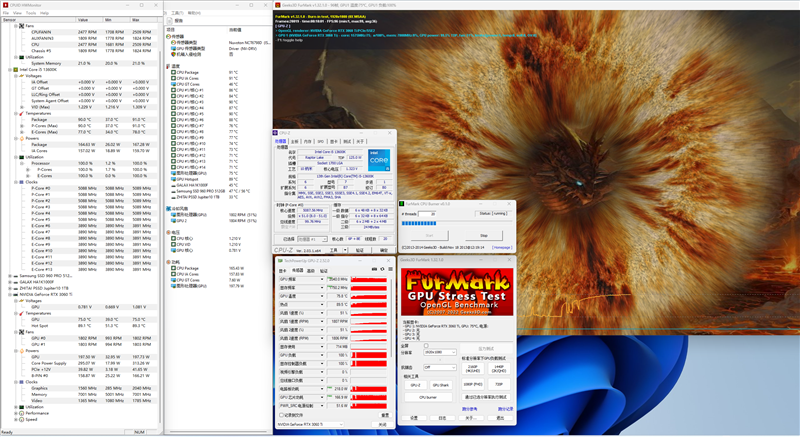Open the Tools menu in HWMonitor
Image resolution: width=800 pixels, height=437 pixels.
30,13
